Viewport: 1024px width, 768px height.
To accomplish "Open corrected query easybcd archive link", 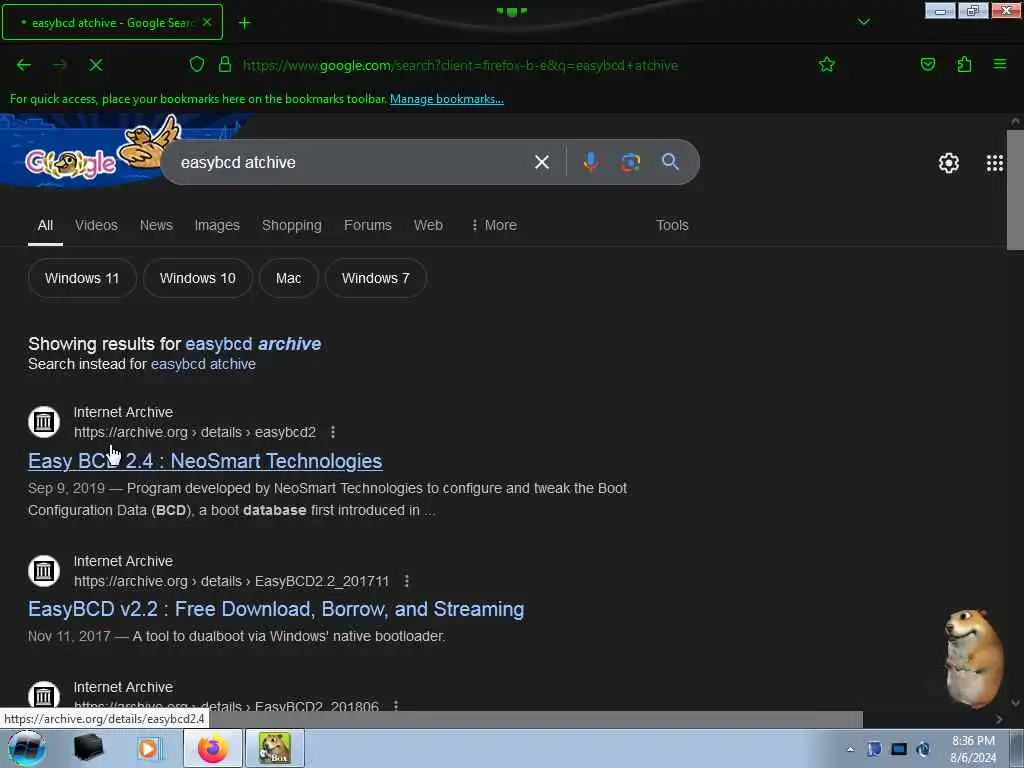I will click(253, 344).
